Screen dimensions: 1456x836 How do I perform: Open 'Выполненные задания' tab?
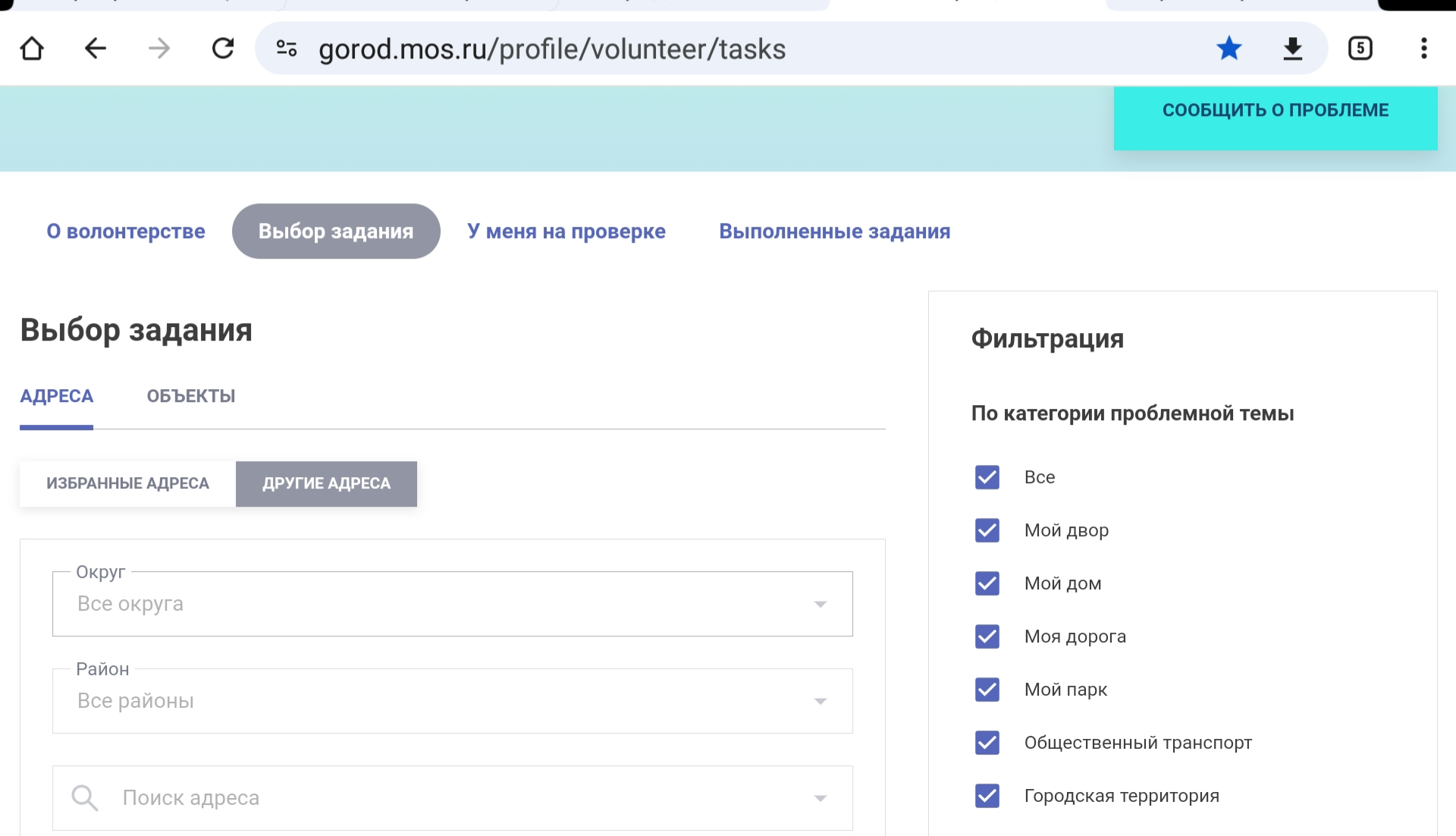coord(835,231)
